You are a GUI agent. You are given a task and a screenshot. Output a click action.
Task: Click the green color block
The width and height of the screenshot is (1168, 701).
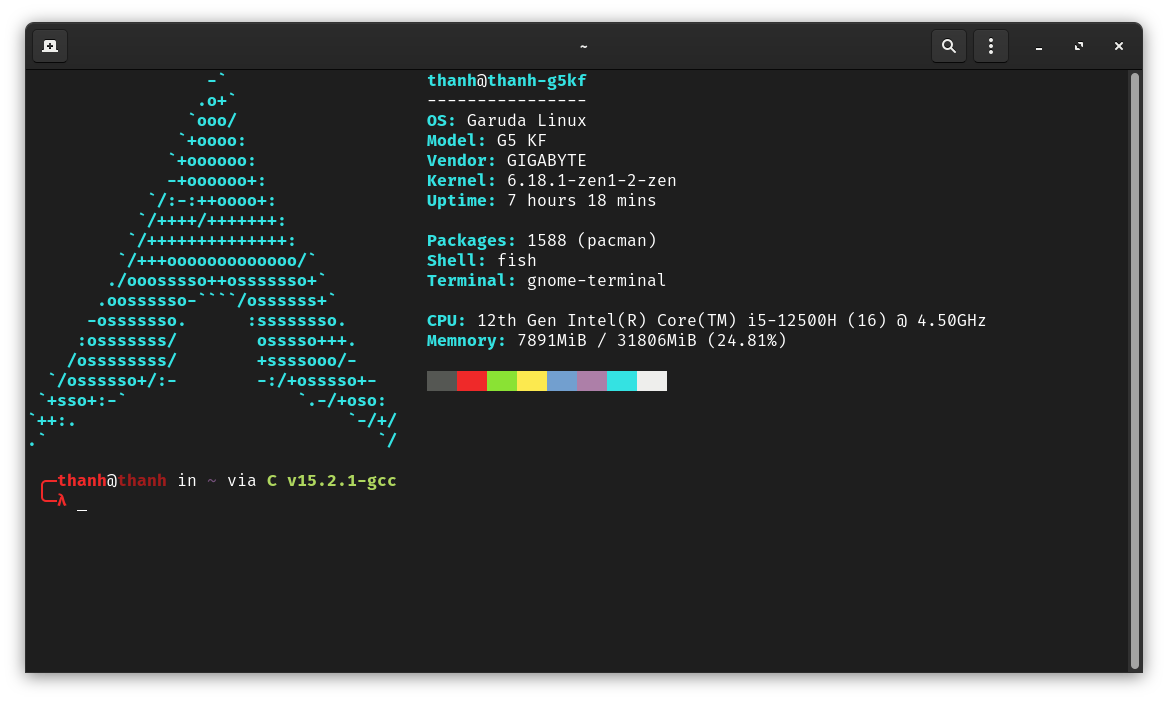[x=502, y=381]
